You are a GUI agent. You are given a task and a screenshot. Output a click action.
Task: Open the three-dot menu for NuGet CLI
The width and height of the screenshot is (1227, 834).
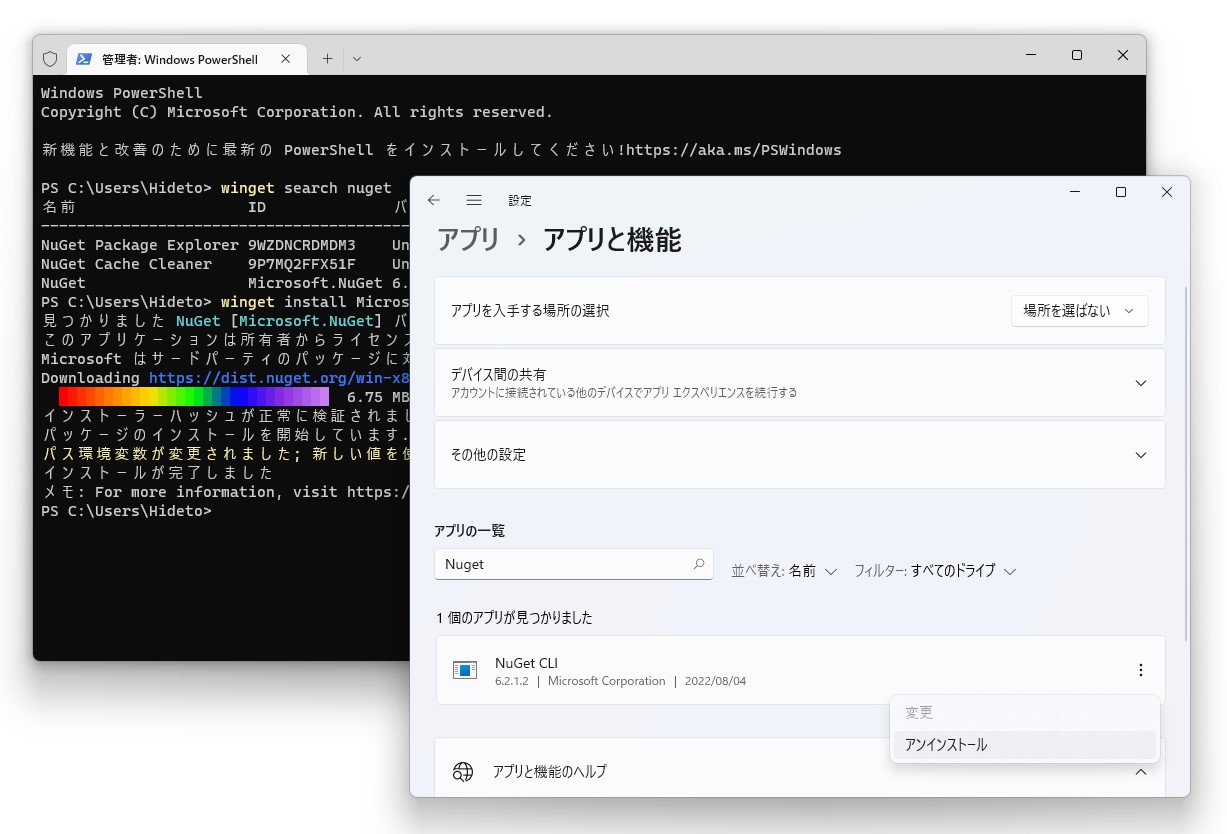(1141, 670)
